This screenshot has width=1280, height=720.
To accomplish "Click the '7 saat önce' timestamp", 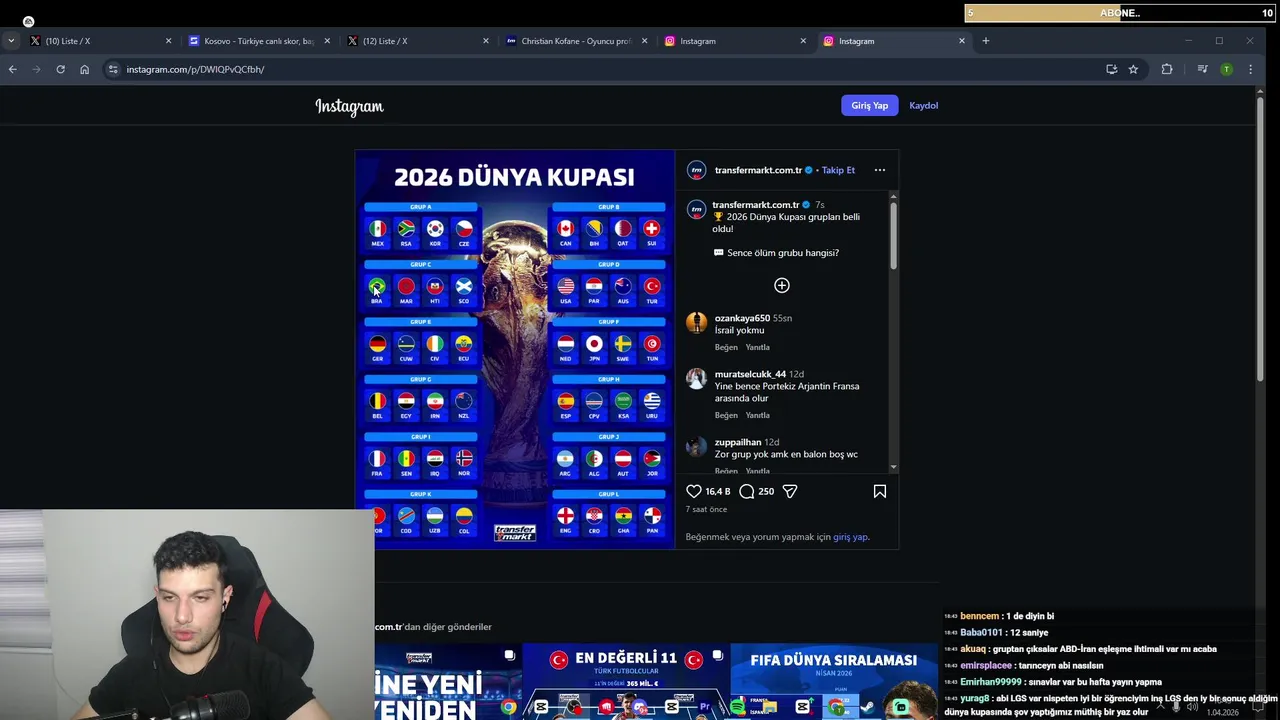I will [x=706, y=509].
